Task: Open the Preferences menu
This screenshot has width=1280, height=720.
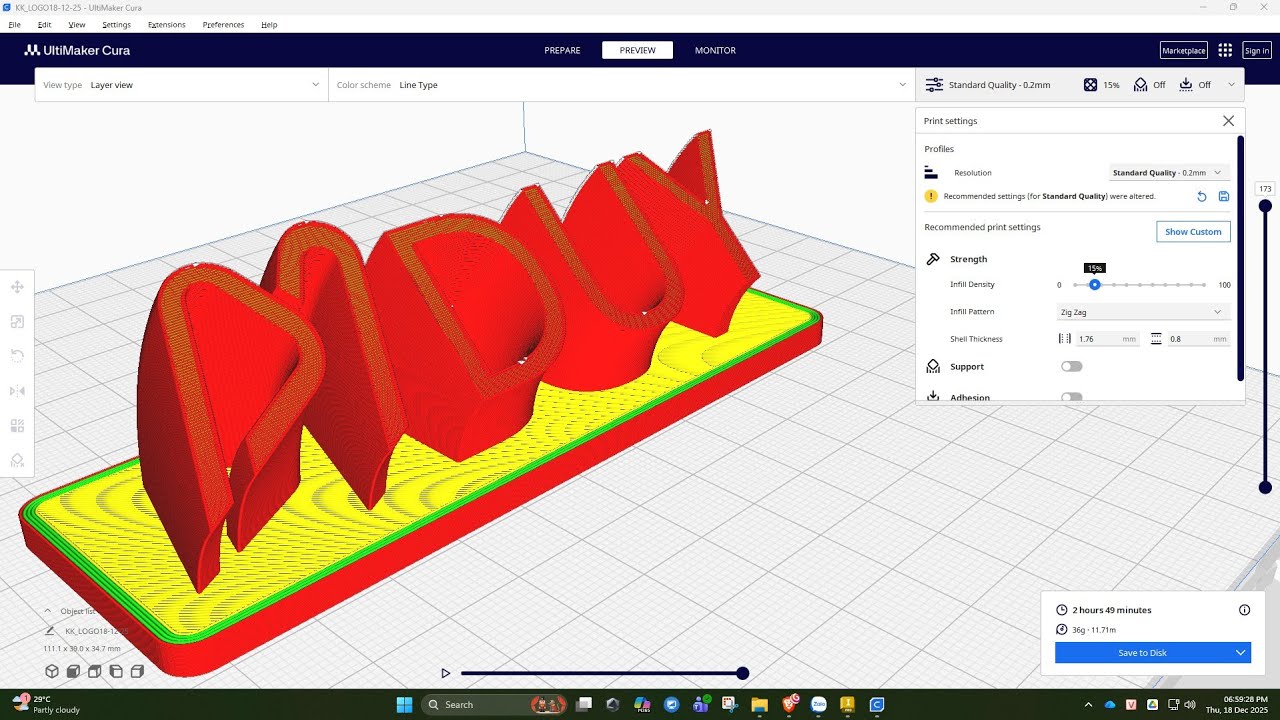Action: [x=223, y=24]
